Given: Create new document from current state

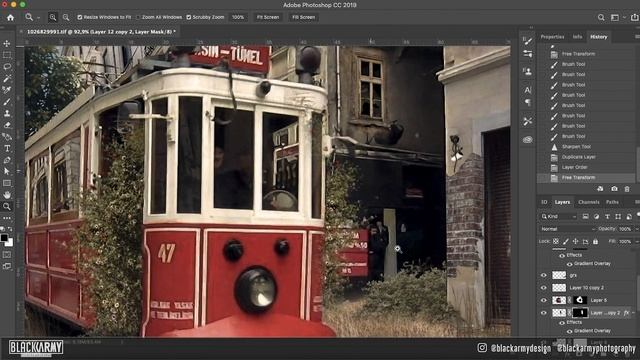Looking at the screenshot, I should 600,189.
